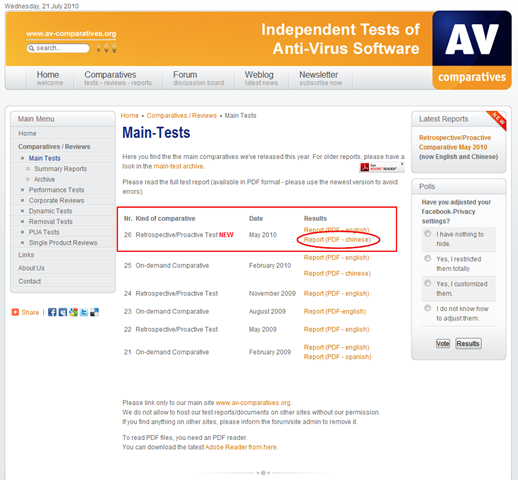
Task: Click the red Share plus icon
Action: point(15,312)
